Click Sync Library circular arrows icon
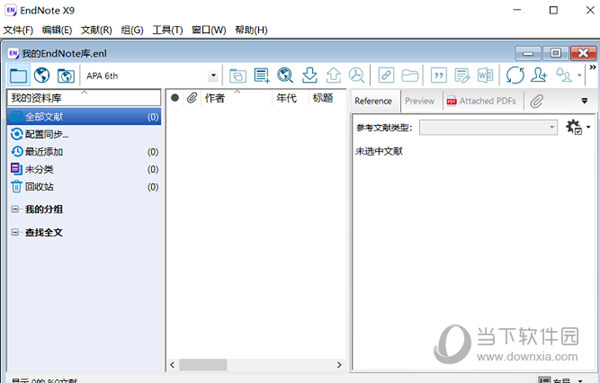This screenshot has height=383, width=600. coord(515,75)
